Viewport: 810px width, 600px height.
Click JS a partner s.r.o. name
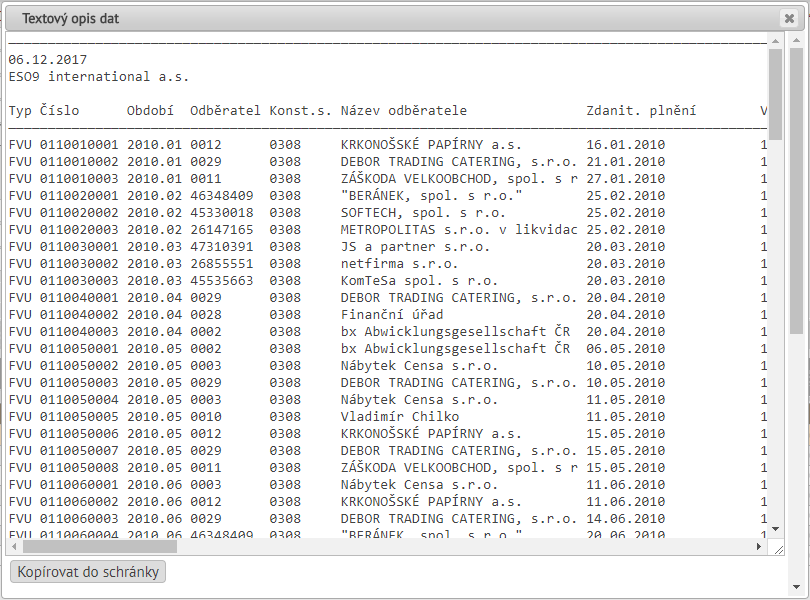415,247
